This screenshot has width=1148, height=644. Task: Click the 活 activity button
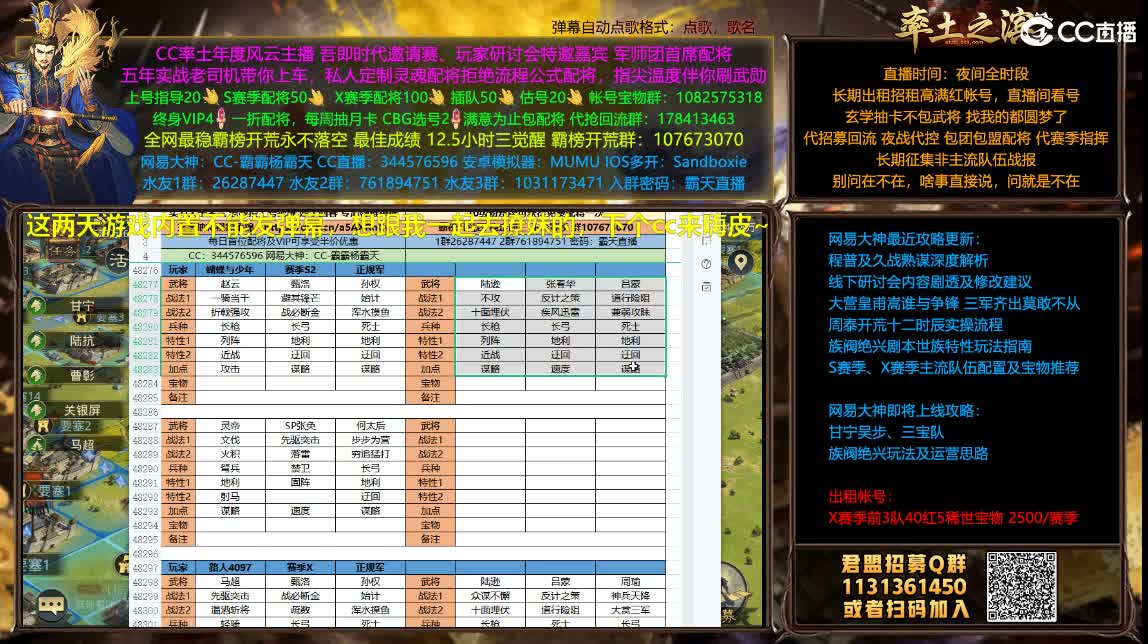pyautogui.click(x=118, y=260)
